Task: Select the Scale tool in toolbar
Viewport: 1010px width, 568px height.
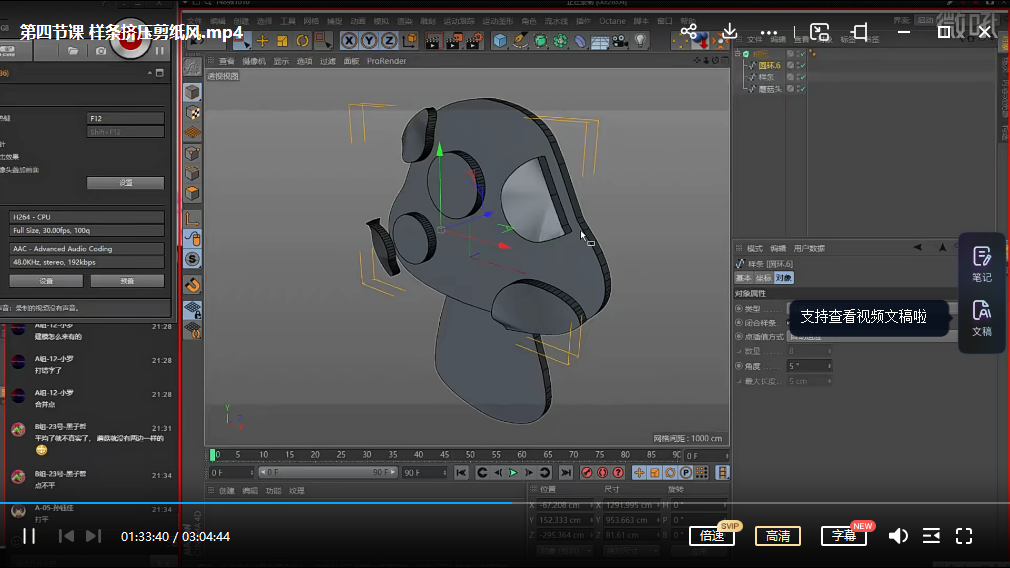Action: [282, 41]
